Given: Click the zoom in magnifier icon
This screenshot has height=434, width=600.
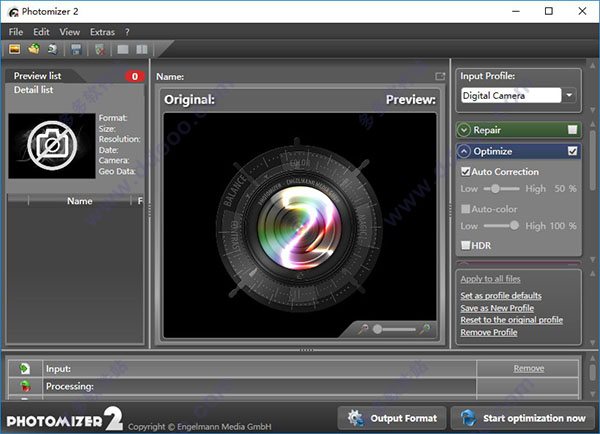Looking at the screenshot, I should [425, 329].
